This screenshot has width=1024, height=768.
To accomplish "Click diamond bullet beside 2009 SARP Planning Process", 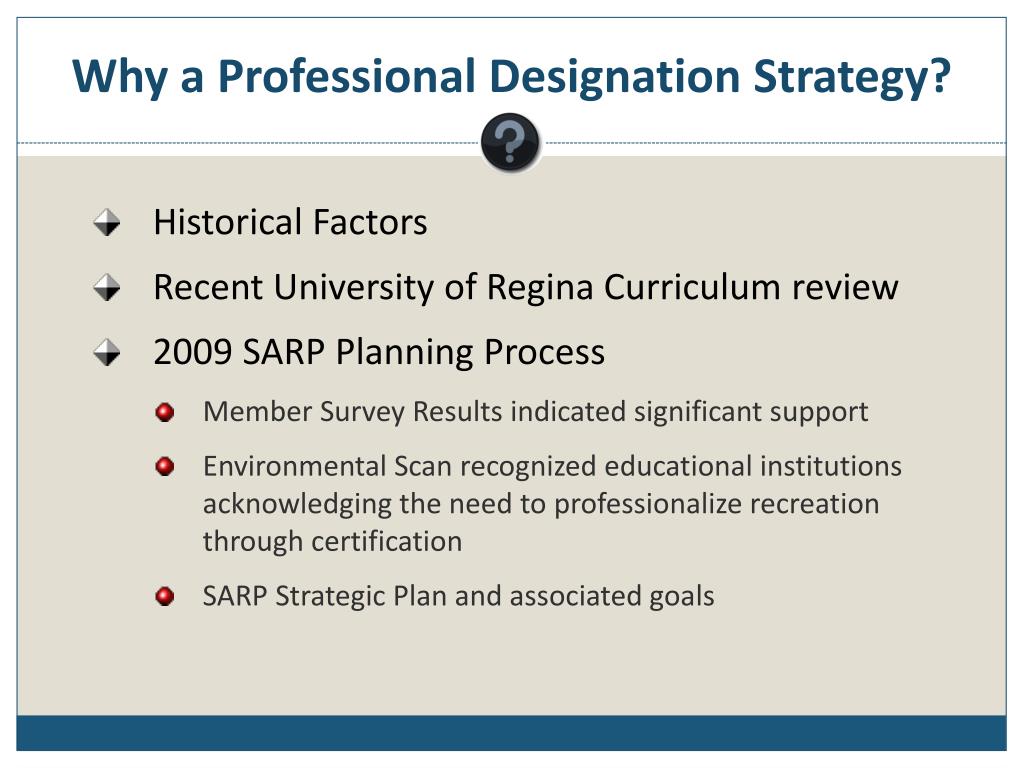I will pos(106,353).
